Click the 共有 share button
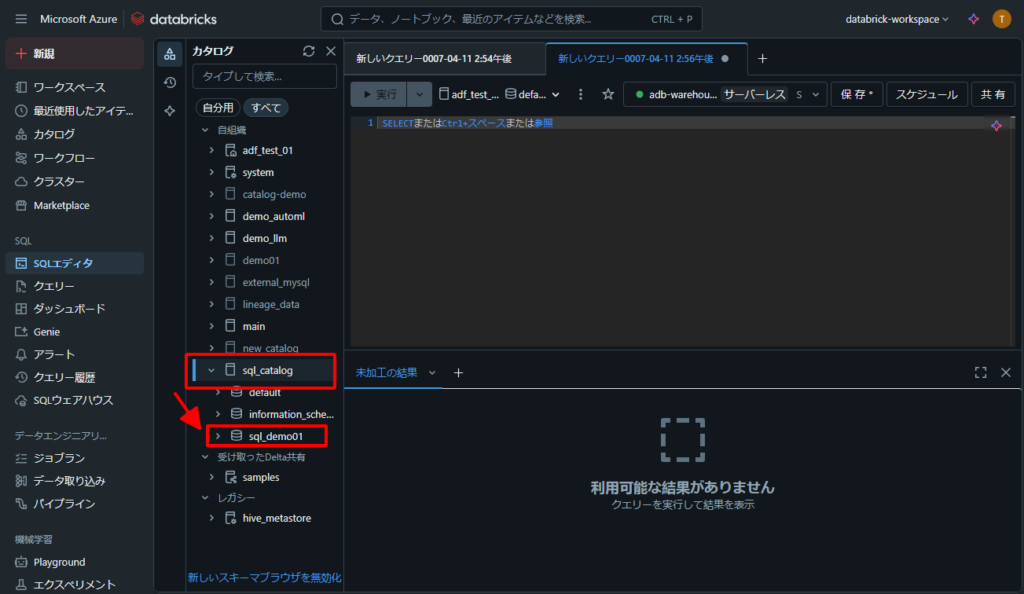The image size is (1024, 594). click(x=993, y=95)
